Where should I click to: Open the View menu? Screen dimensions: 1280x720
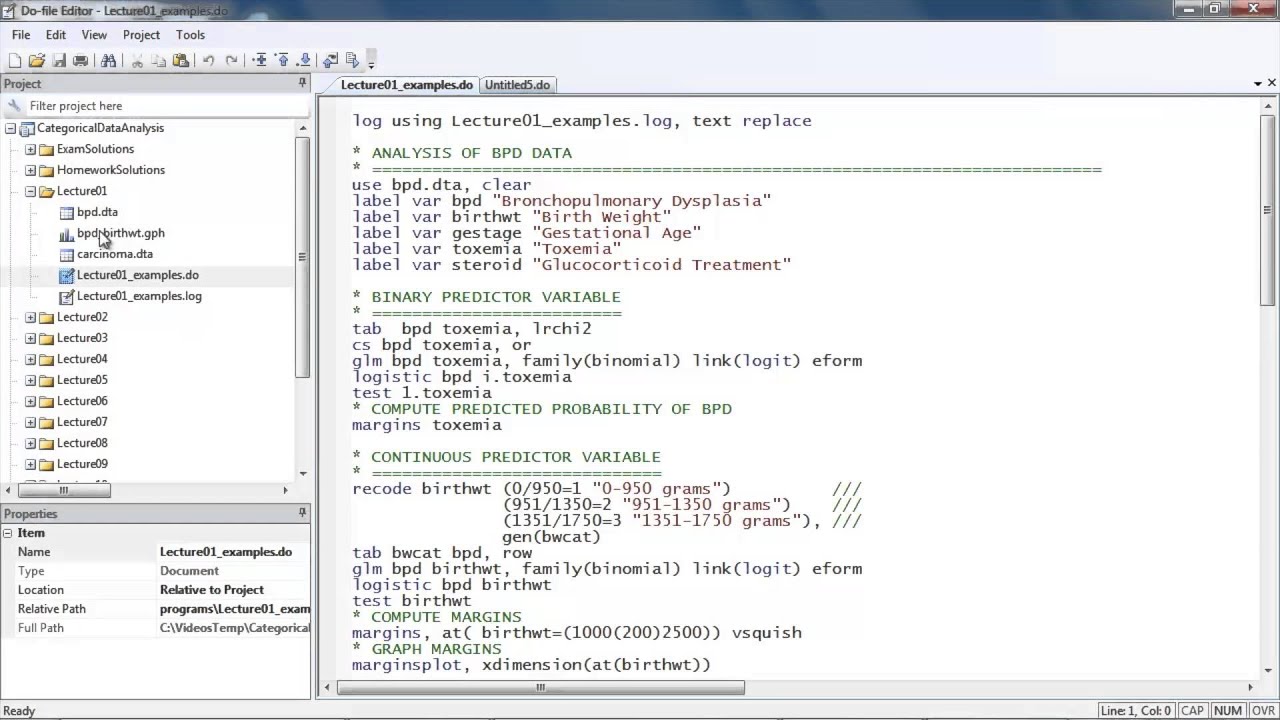pyautogui.click(x=94, y=35)
